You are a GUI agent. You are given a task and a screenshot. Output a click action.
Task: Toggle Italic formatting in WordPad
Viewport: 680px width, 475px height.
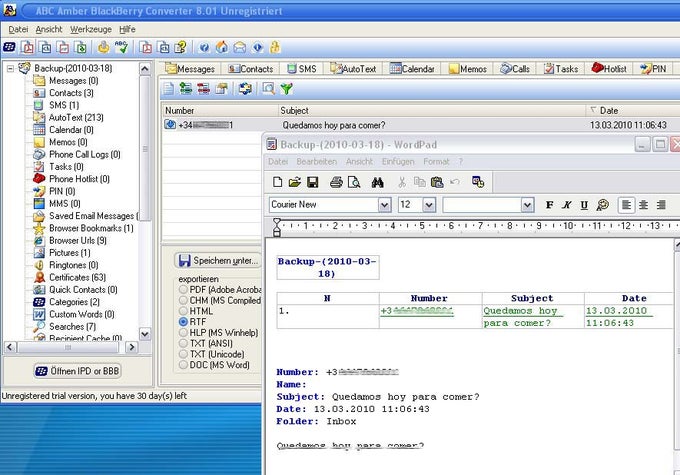pos(567,205)
